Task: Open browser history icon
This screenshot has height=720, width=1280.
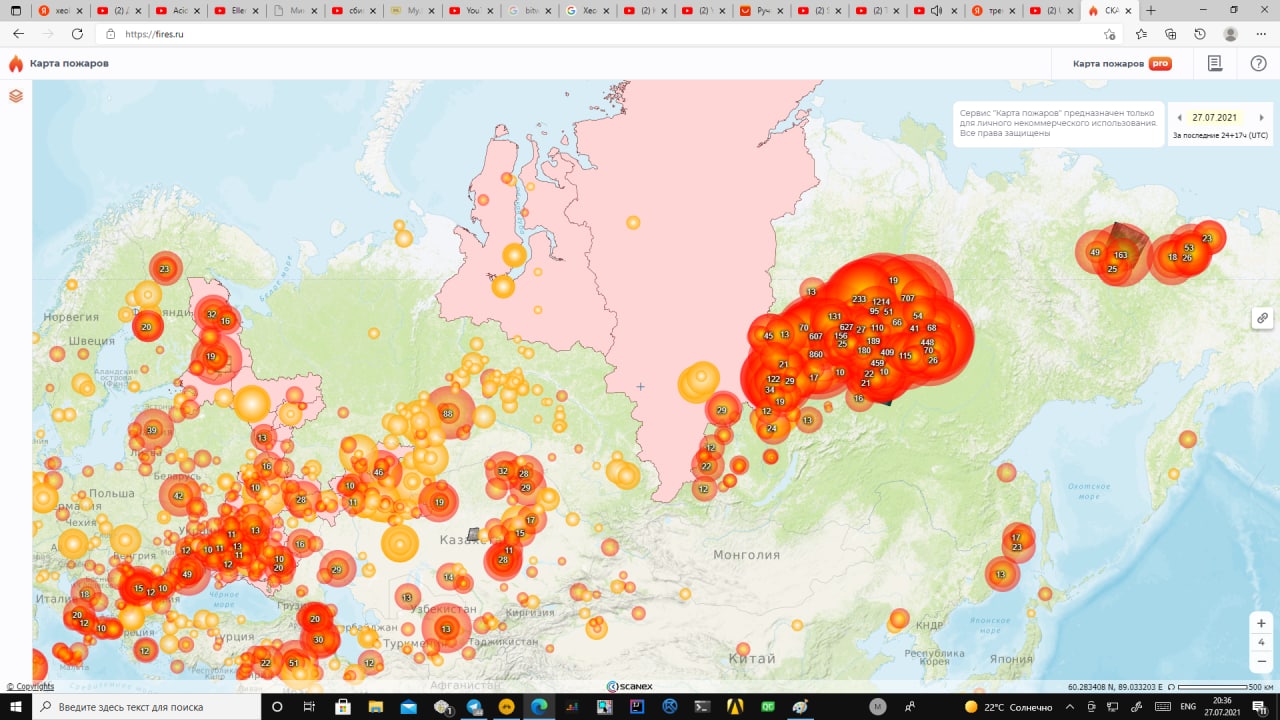Action: coord(1200,33)
